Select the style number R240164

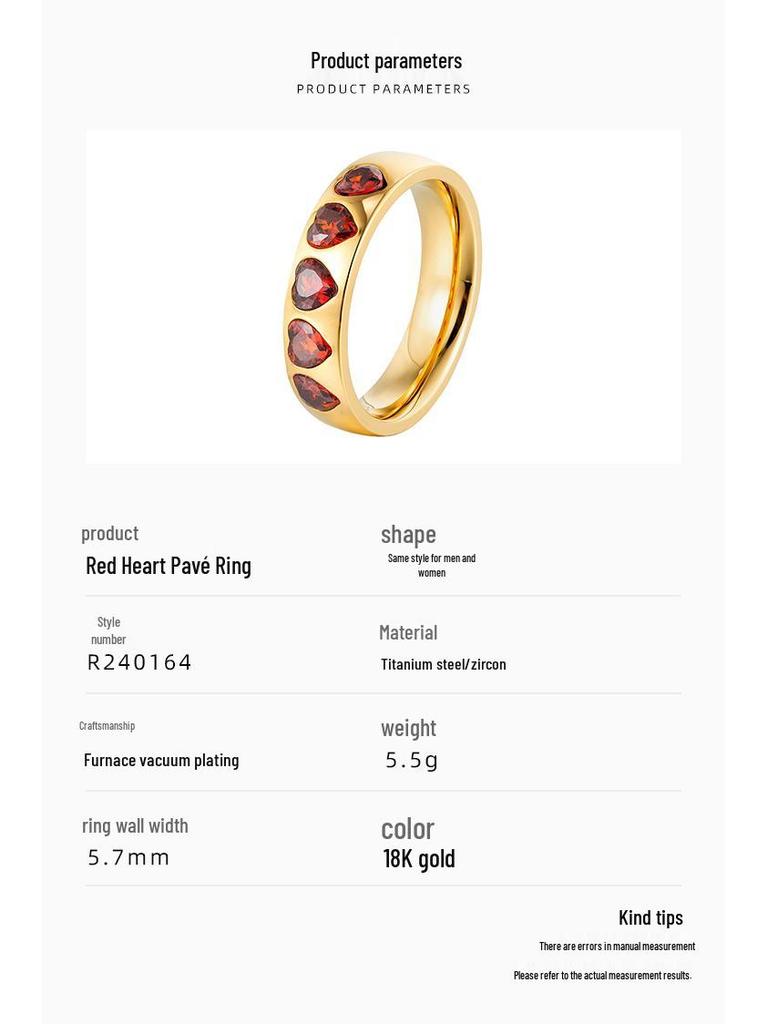tap(139, 662)
